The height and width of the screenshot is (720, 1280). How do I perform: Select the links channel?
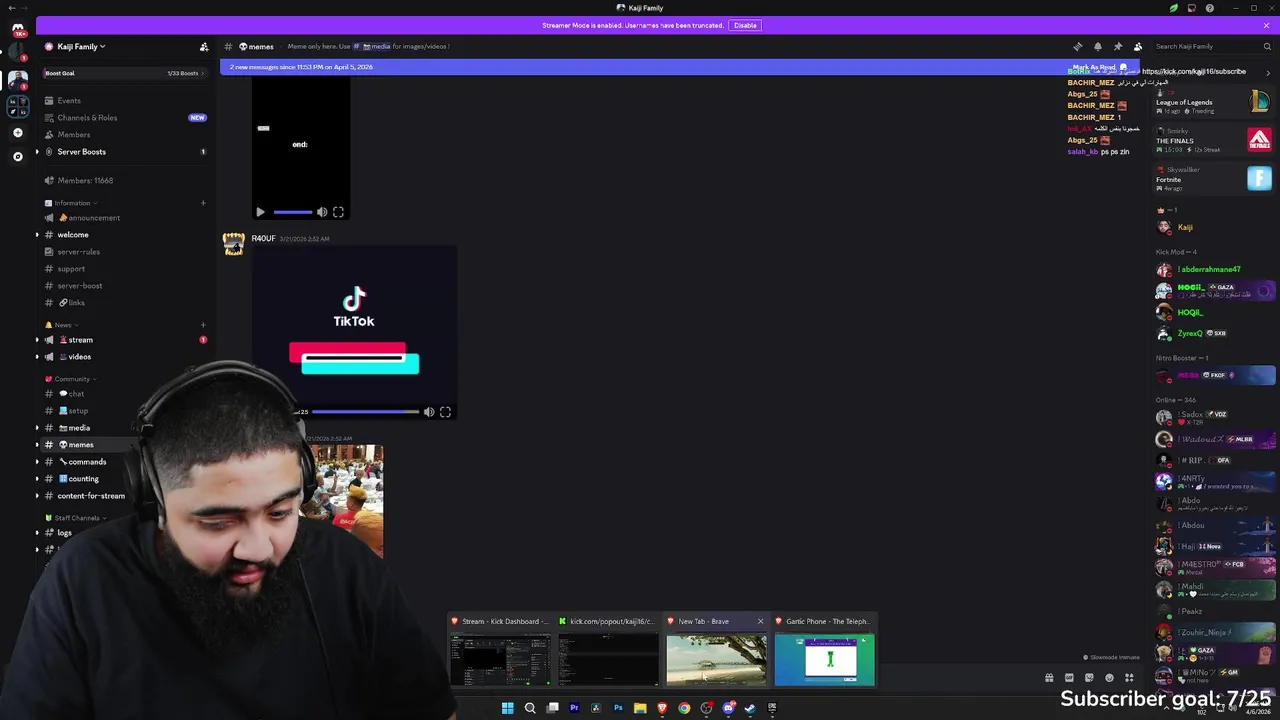click(124, 303)
